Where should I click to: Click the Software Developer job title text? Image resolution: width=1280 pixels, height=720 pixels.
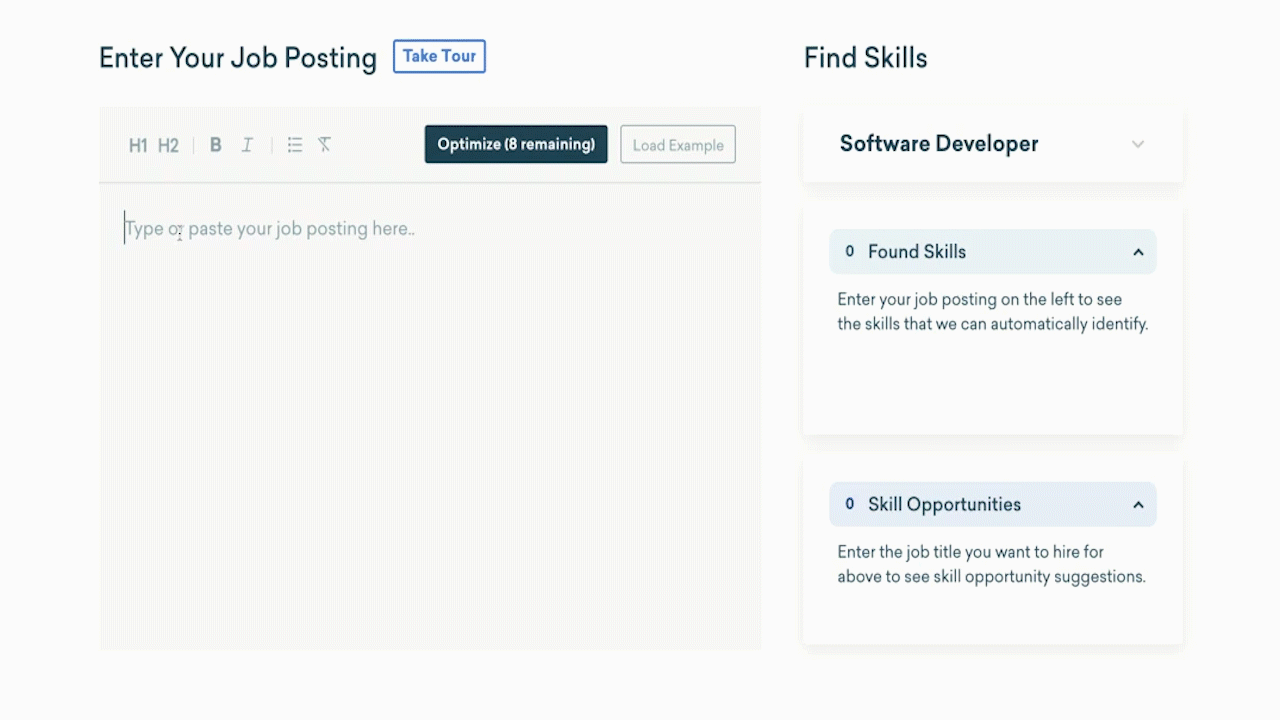pos(939,144)
